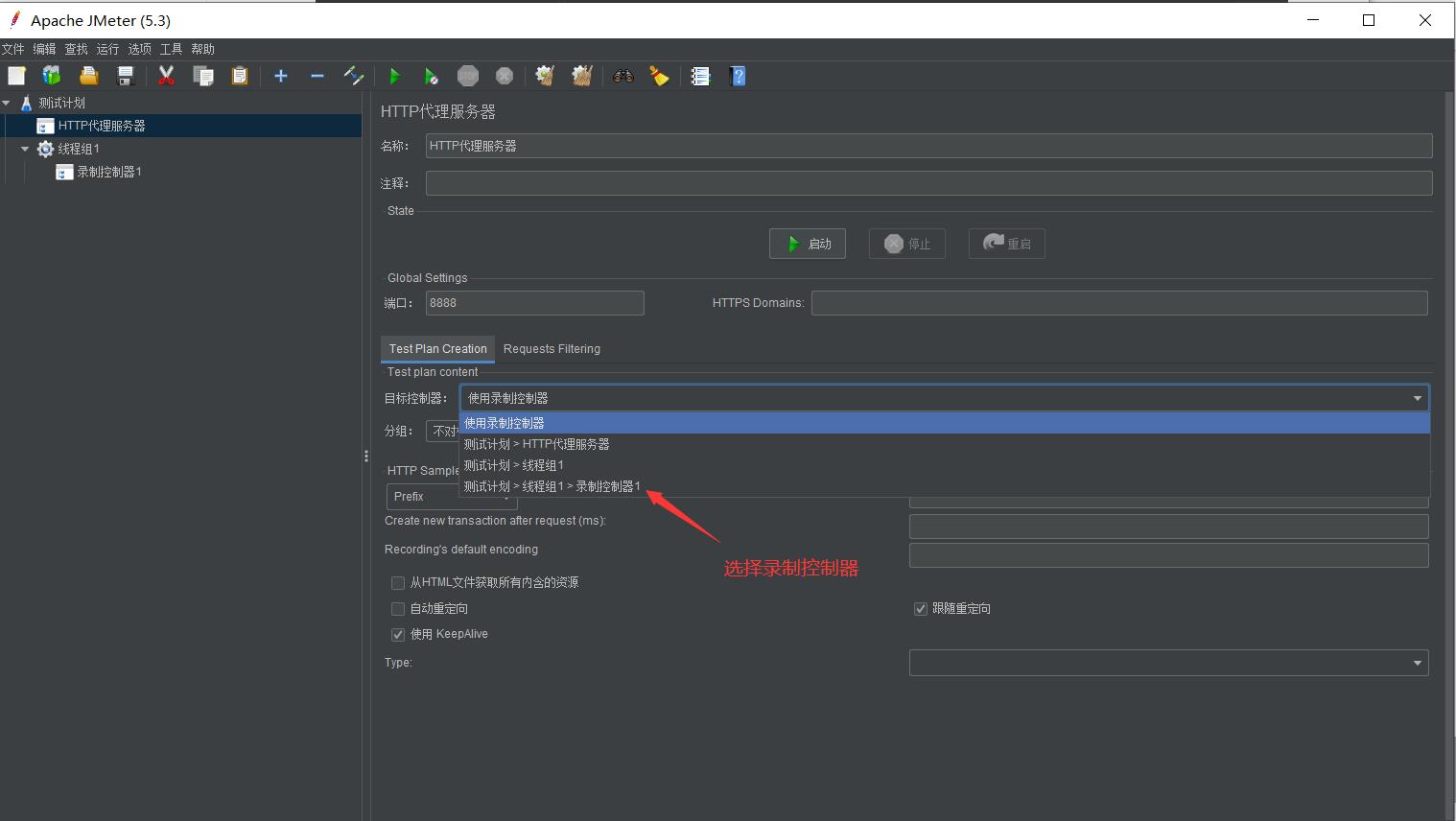The image size is (1456, 821).
Task: Open 工具 menu
Action: 171,49
